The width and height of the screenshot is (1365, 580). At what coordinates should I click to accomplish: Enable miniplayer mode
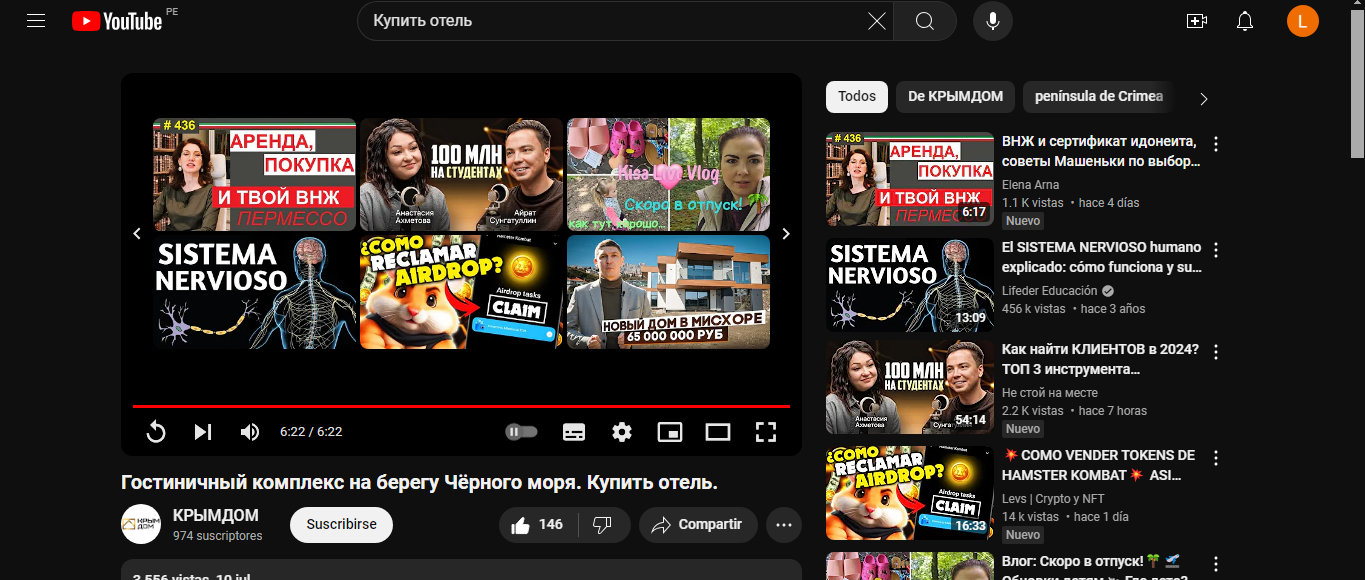[670, 432]
